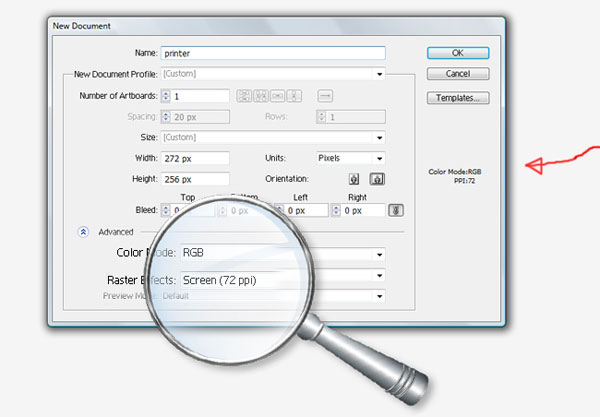
Task: Select Grid by Row artboard layout icon
Action: [244, 96]
